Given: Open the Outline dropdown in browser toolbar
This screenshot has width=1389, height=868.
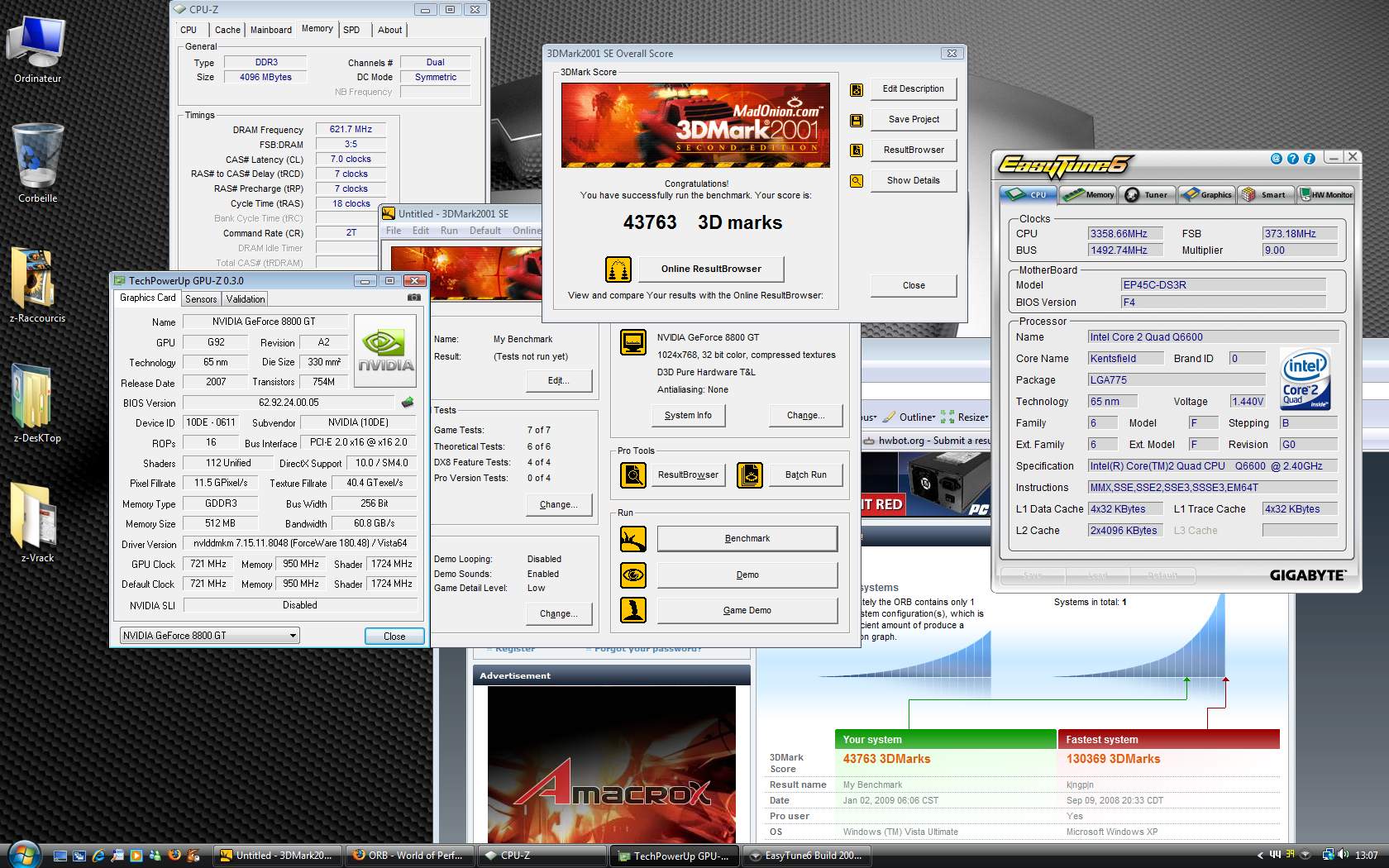Looking at the screenshot, I should coord(909,417).
